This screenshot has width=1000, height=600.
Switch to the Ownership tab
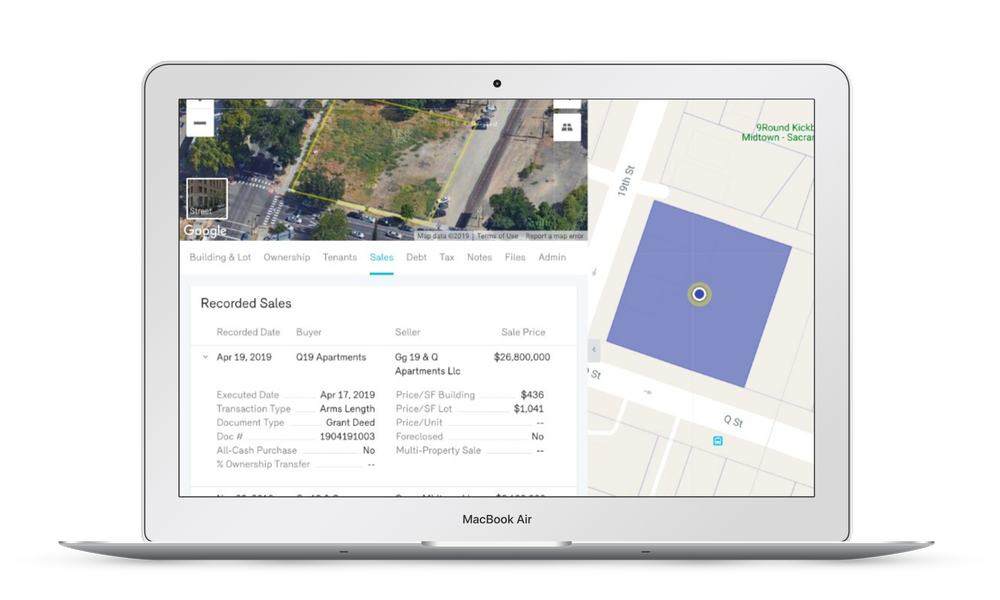pos(286,257)
